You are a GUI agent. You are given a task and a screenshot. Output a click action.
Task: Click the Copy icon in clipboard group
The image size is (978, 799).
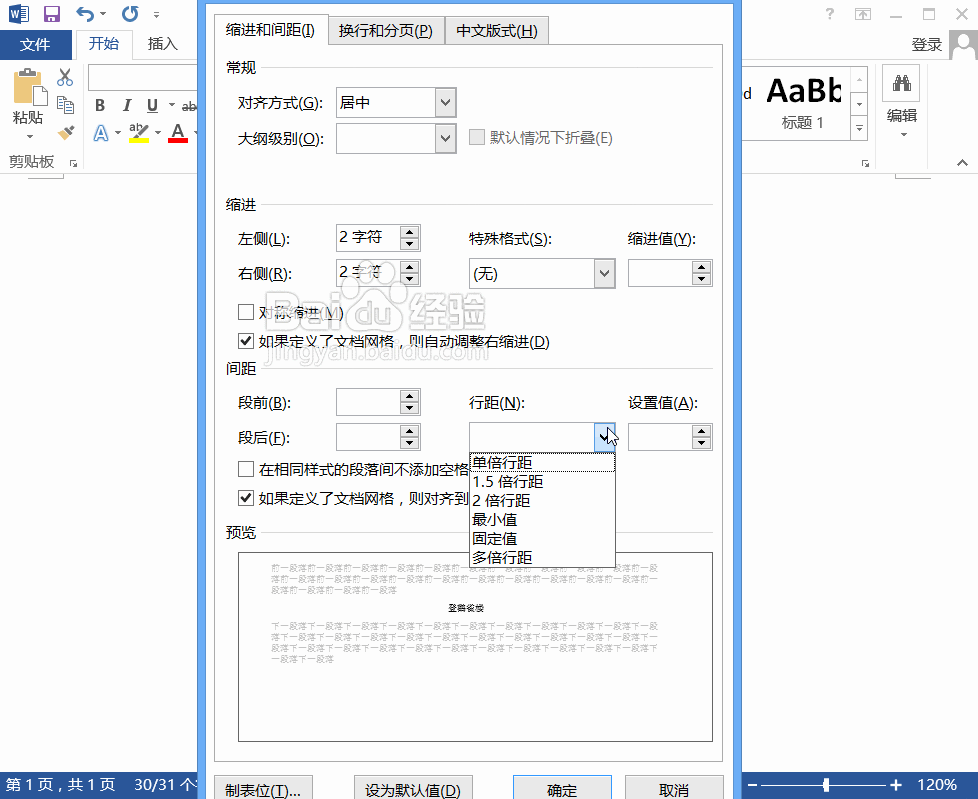click(x=65, y=103)
